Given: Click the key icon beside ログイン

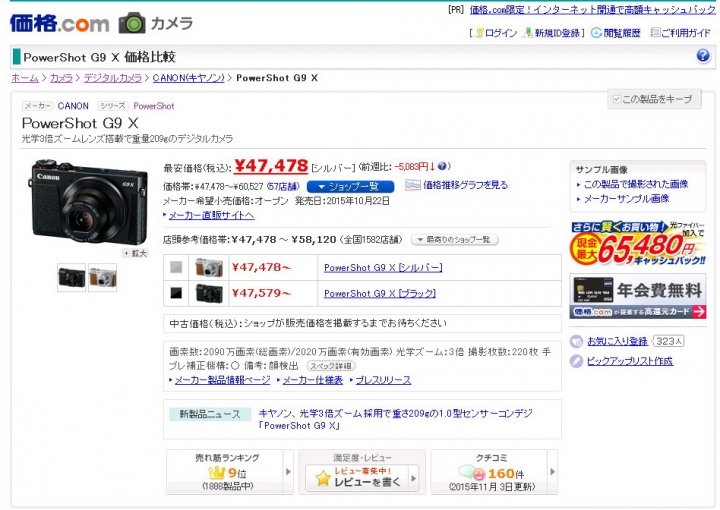Looking at the screenshot, I should tap(479, 33).
